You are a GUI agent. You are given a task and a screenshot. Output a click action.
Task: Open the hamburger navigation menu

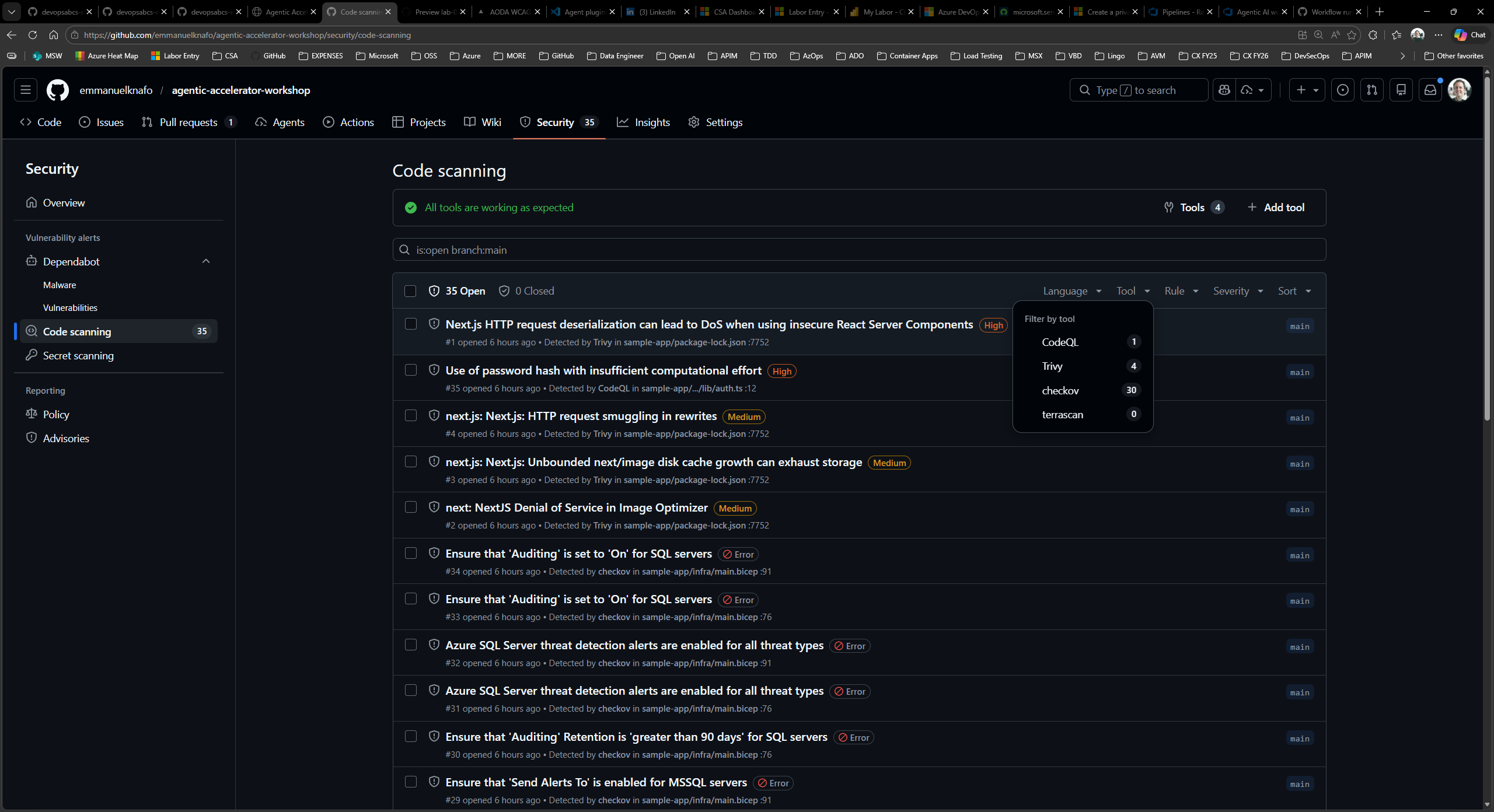[25, 90]
